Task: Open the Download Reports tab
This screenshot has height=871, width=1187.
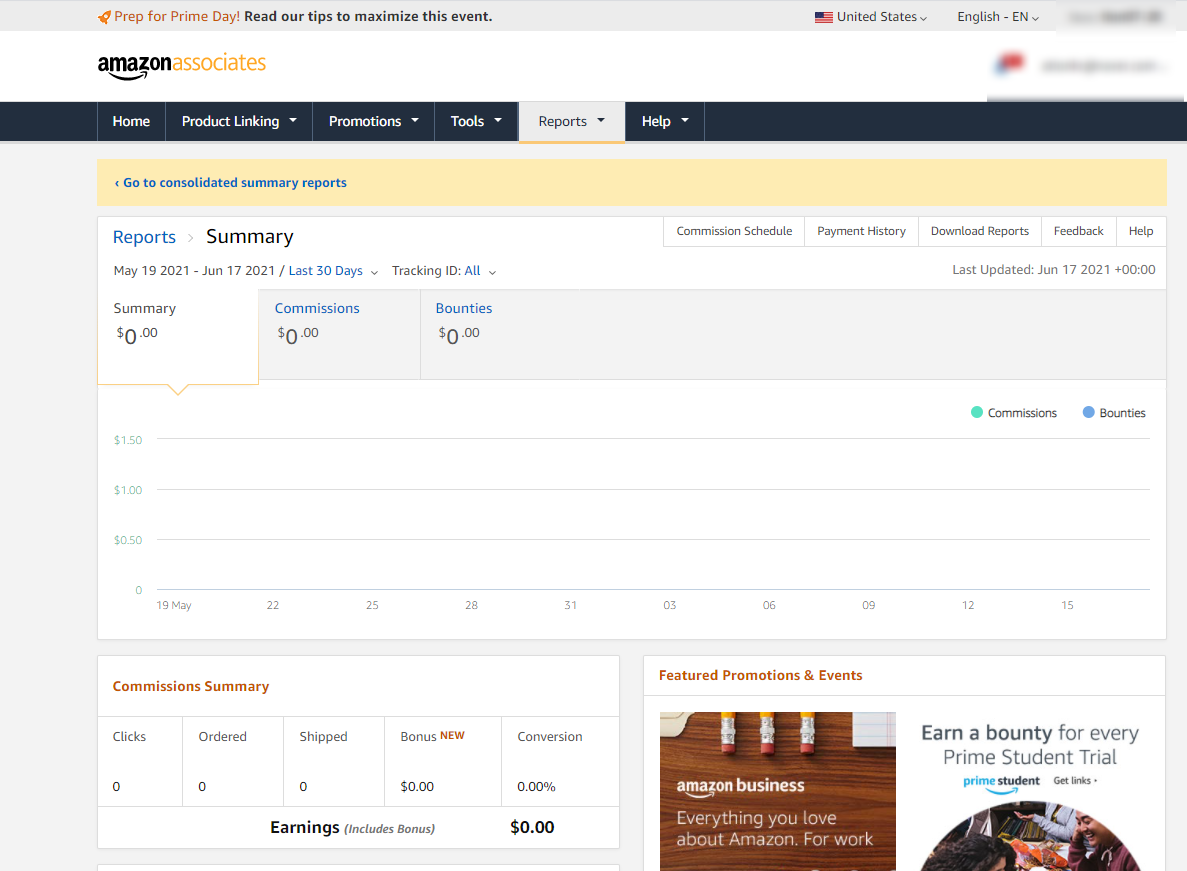Action: (980, 231)
